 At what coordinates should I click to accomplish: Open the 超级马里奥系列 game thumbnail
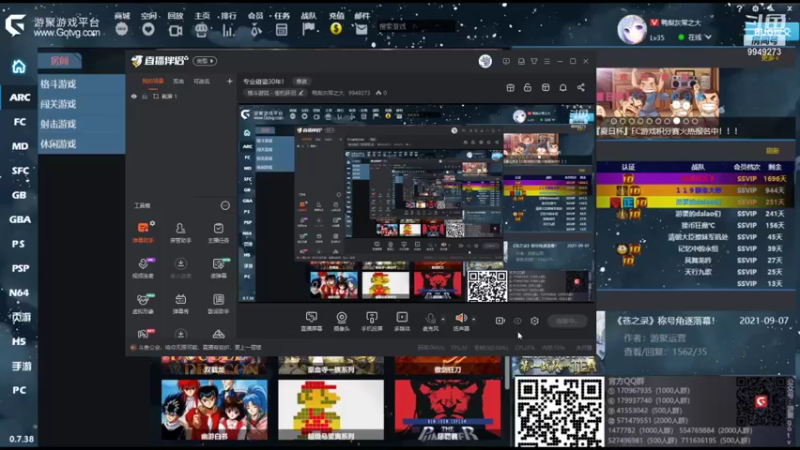click(x=331, y=410)
